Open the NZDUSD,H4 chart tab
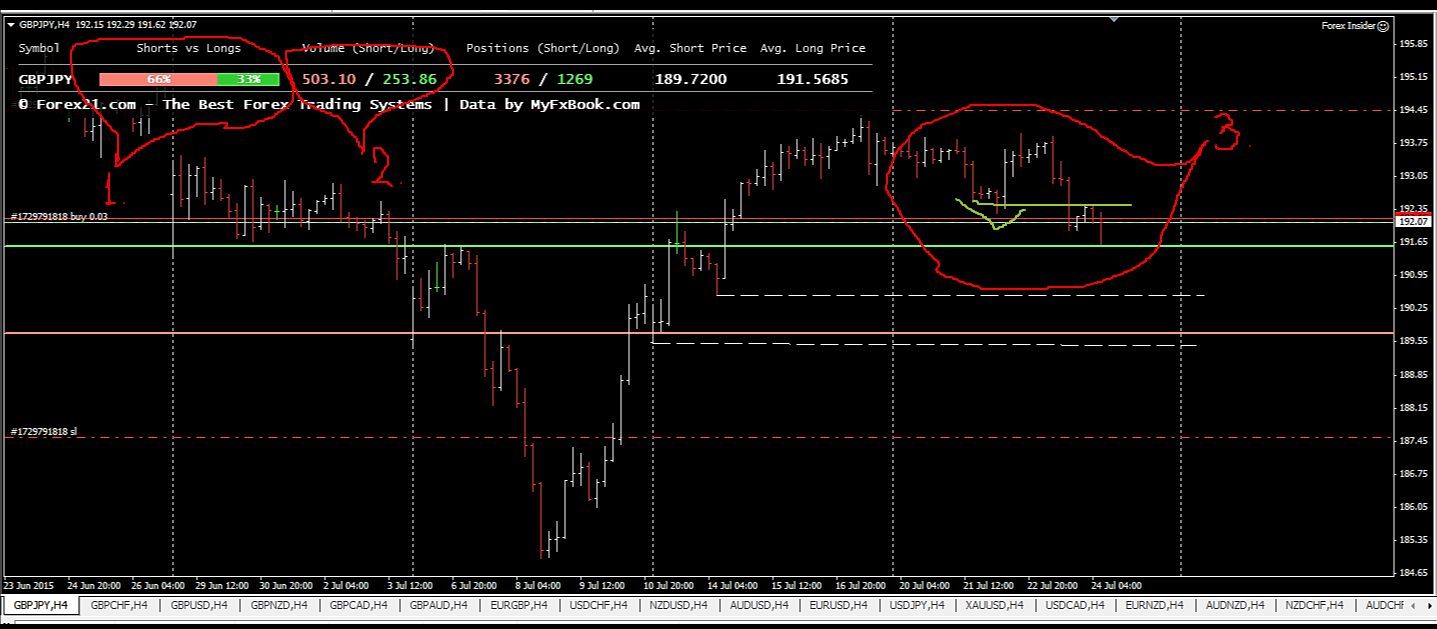This screenshot has height=629, width=1437. [x=678, y=605]
